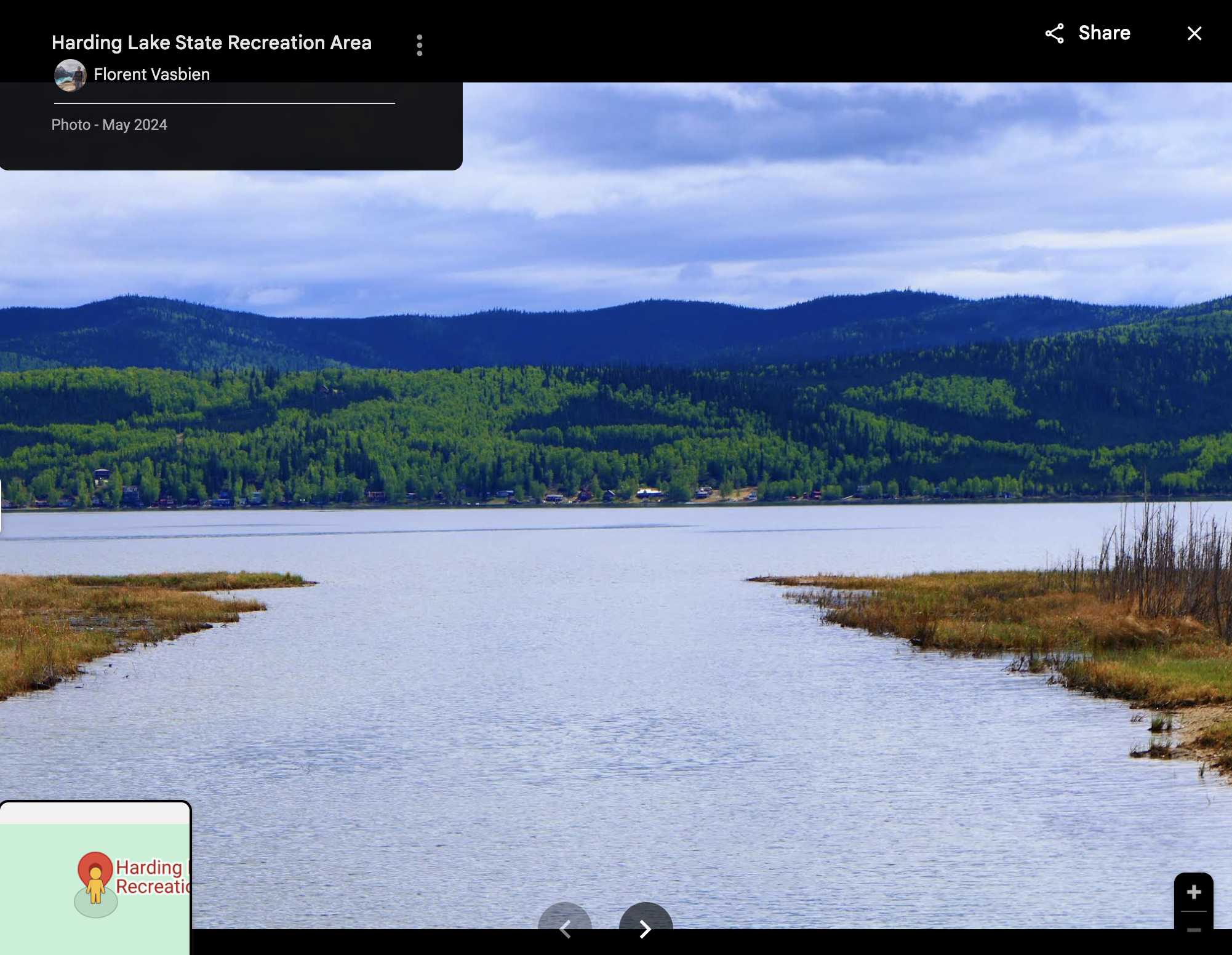Select the previous photo arrow
Image resolution: width=1232 pixels, height=955 pixels.
[566, 929]
